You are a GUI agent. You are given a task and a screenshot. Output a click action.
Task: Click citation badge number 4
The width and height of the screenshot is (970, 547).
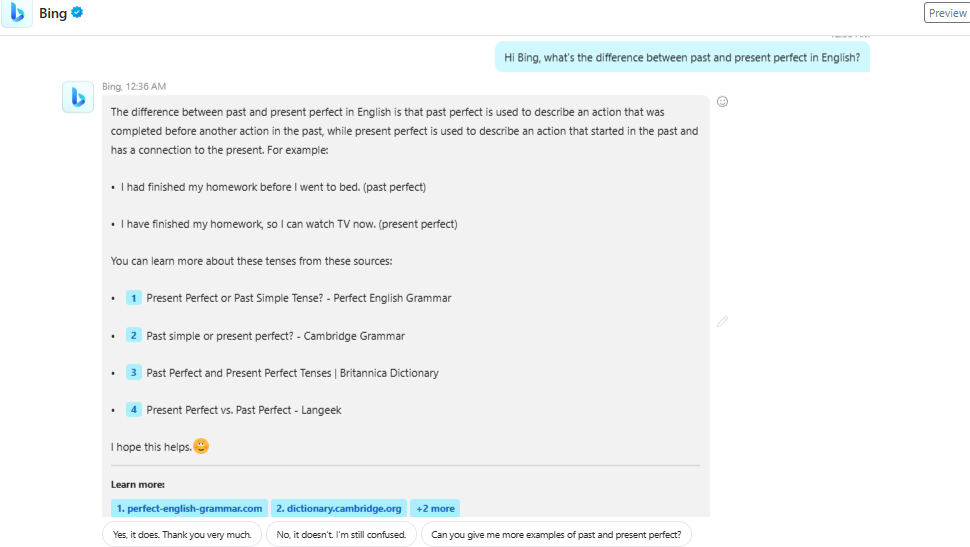pos(134,410)
